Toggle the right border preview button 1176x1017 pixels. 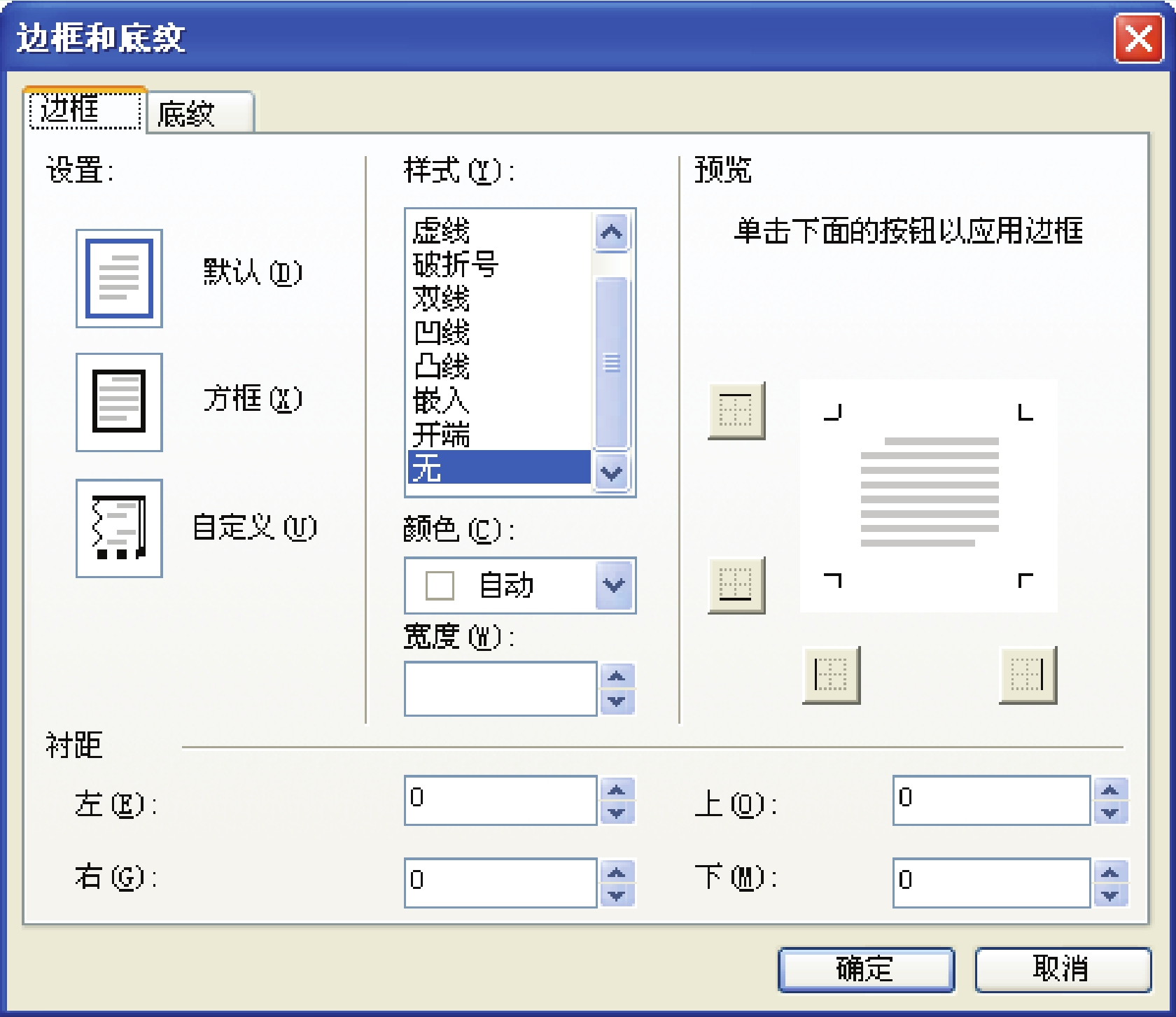point(1028,675)
